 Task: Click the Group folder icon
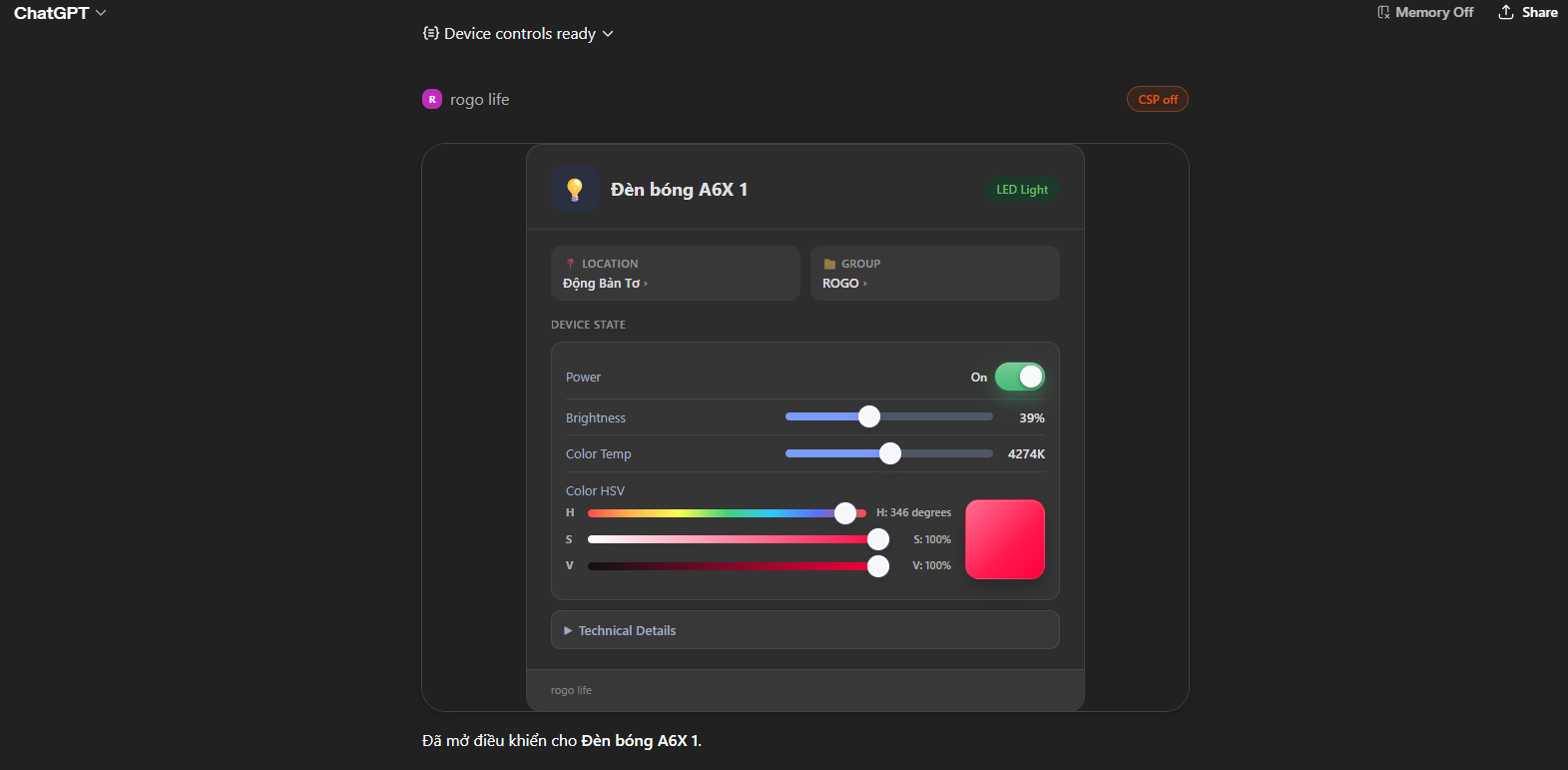[829, 264]
